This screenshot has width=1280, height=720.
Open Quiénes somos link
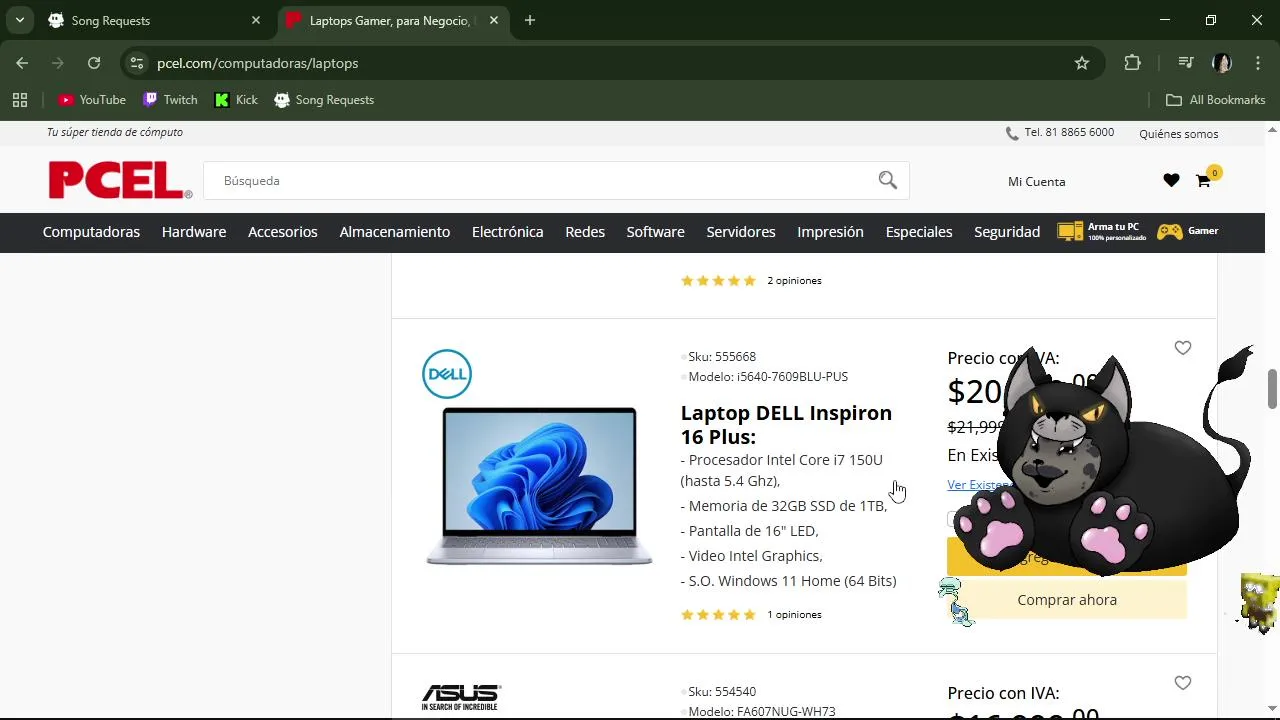point(1179,134)
